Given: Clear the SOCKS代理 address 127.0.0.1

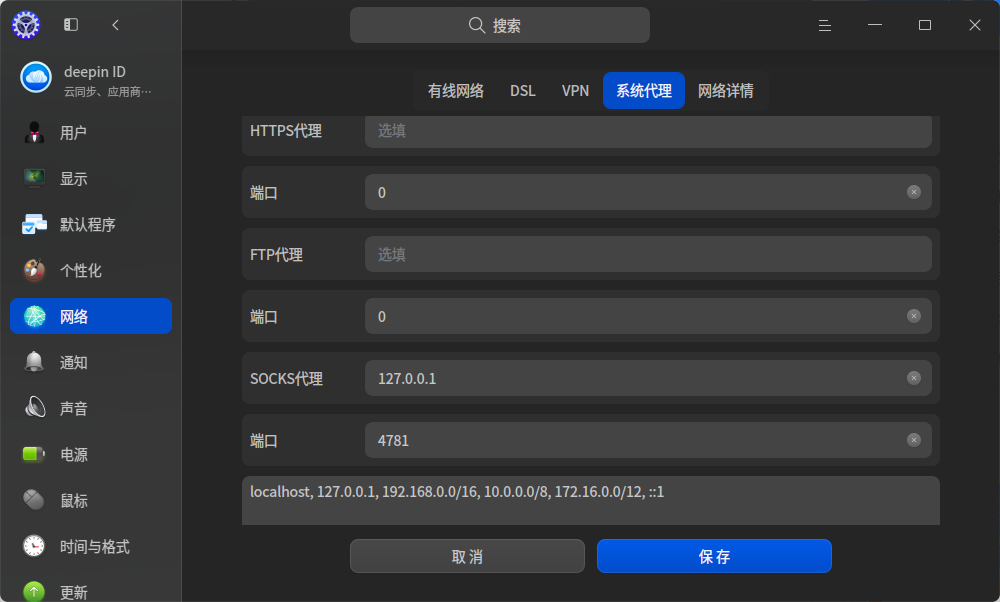Looking at the screenshot, I should 914,378.
